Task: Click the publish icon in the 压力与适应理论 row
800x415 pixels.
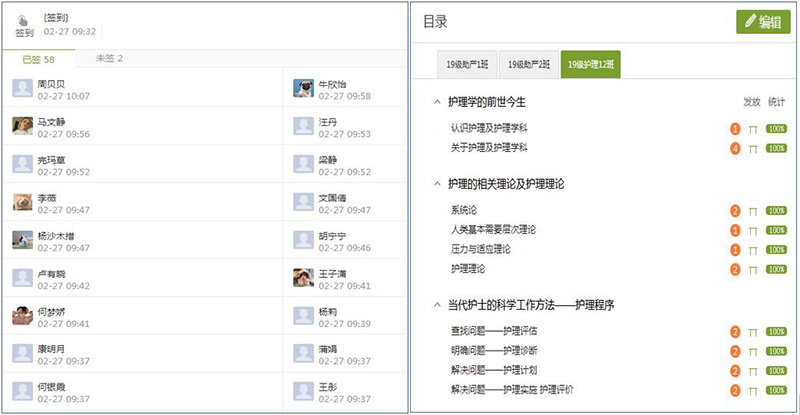Action: click(x=753, y=250)
